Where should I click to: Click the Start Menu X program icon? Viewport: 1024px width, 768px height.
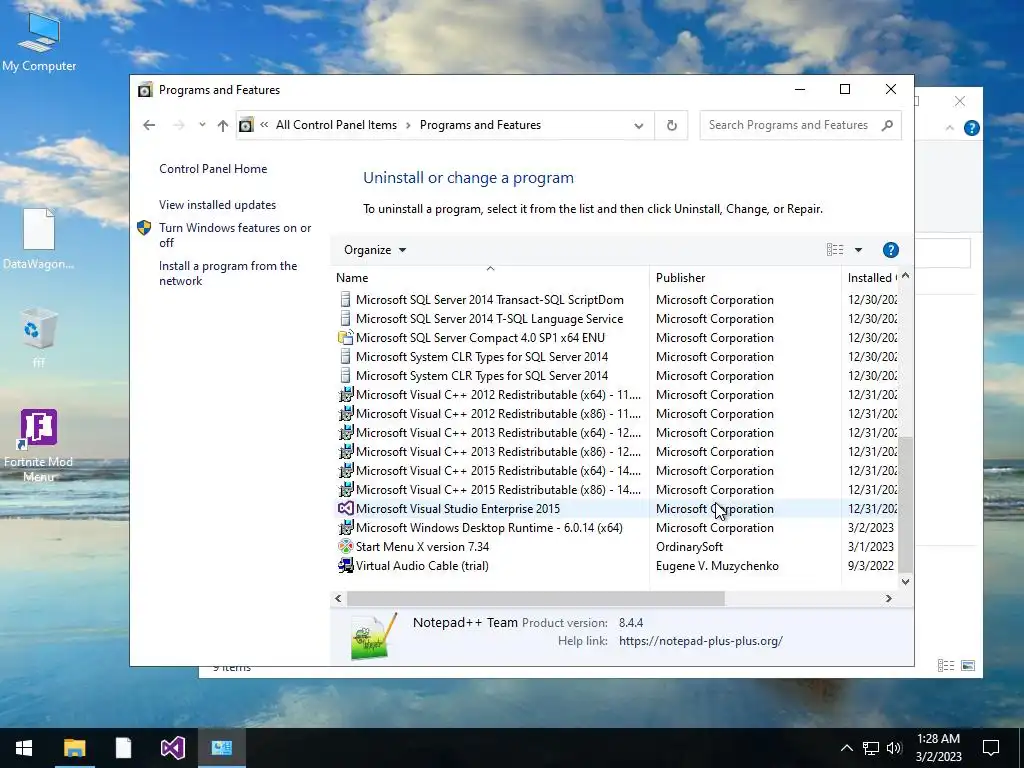tap(345, 546)
